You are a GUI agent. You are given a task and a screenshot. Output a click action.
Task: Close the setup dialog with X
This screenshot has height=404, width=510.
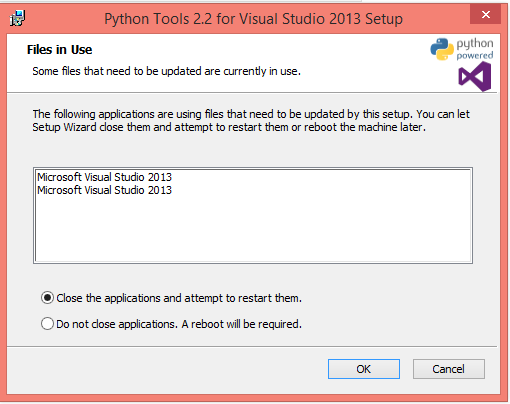[486, 14]
